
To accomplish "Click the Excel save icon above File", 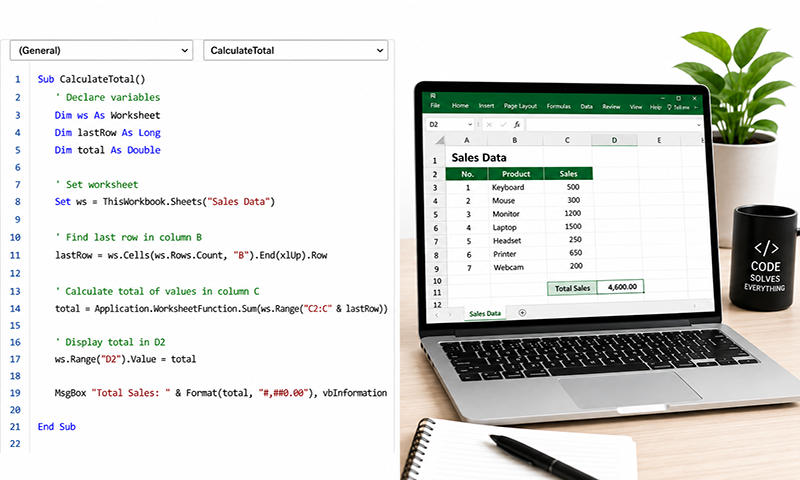I will (433, 96).
